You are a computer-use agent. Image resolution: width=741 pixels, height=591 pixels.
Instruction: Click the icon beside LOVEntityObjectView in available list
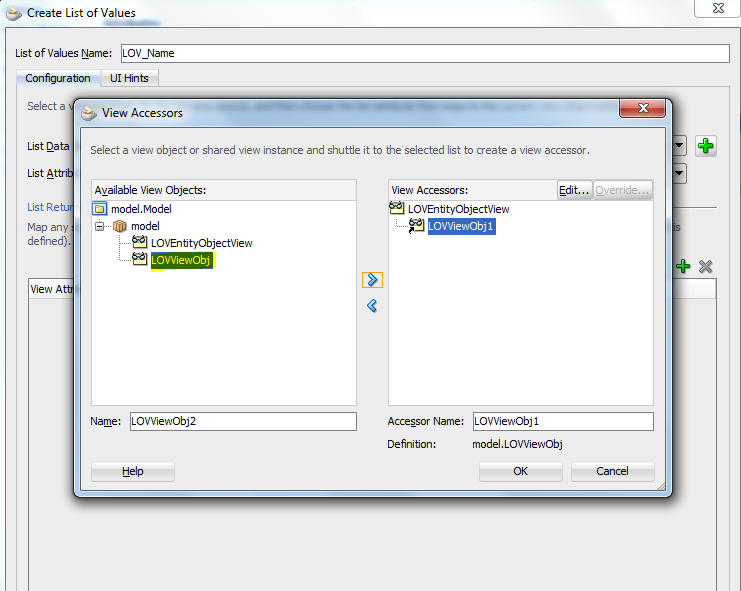click(139, 242)
